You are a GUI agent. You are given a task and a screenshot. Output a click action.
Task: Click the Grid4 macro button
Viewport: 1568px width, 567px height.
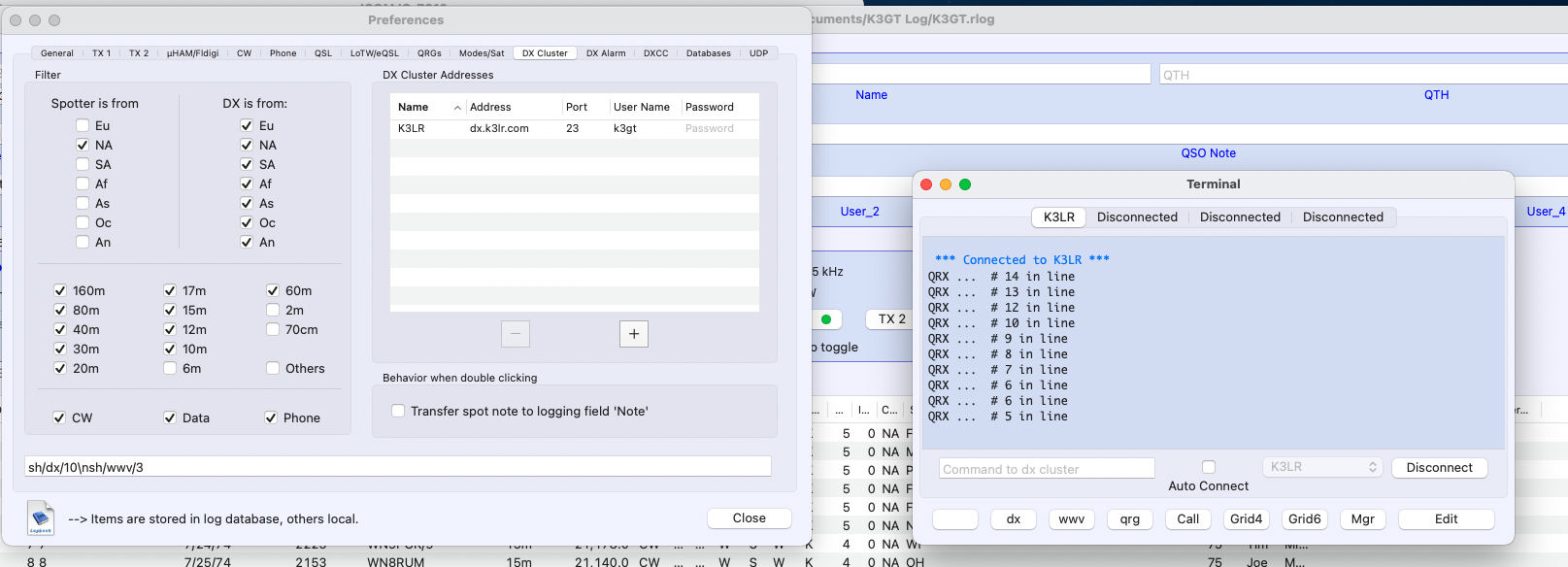[x=1246, y=519]
